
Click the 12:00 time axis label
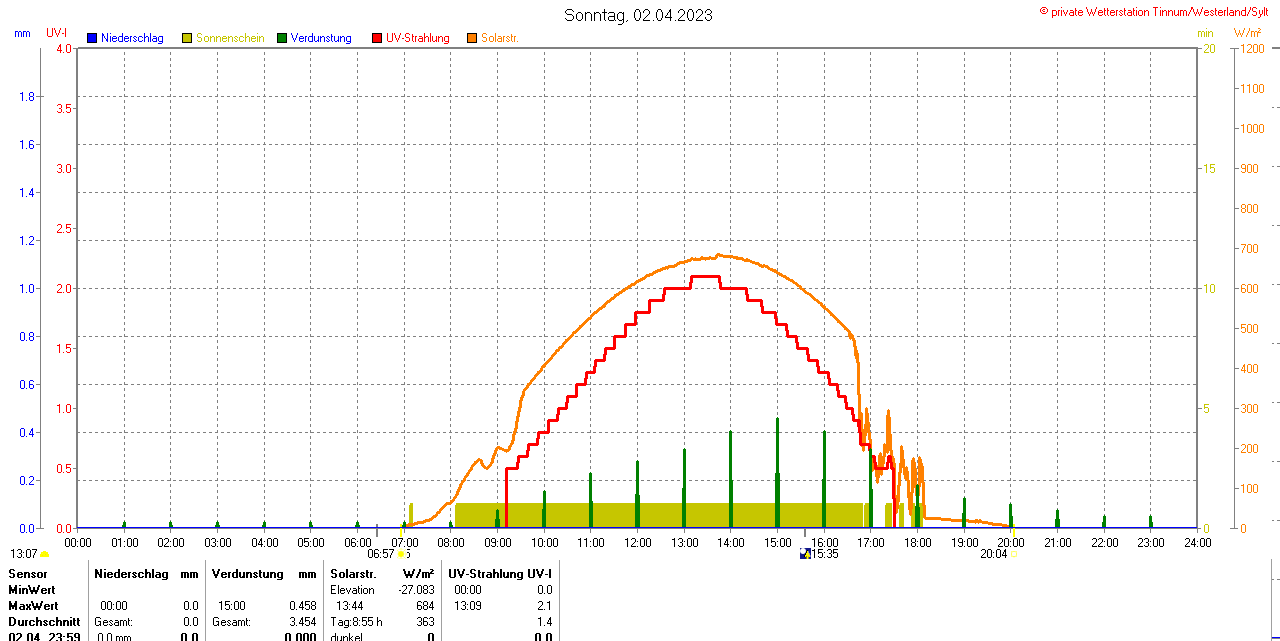pyautogui.click(x=638, y=542)
